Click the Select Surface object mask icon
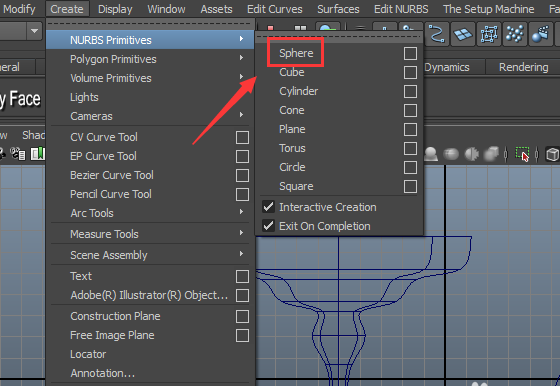The height and width of the screenshot is (386, 560). [x=462, y=34]
